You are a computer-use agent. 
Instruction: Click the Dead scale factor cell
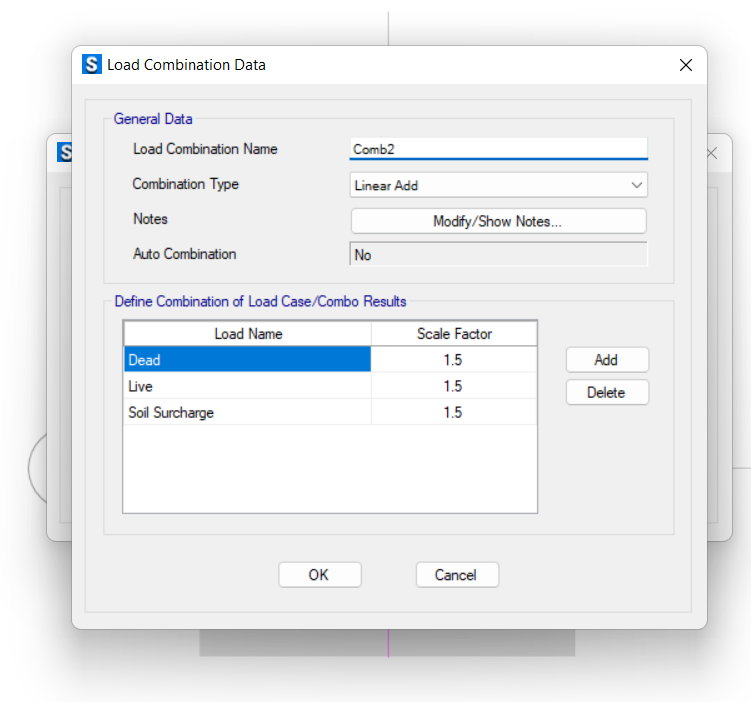coord(453,360)
